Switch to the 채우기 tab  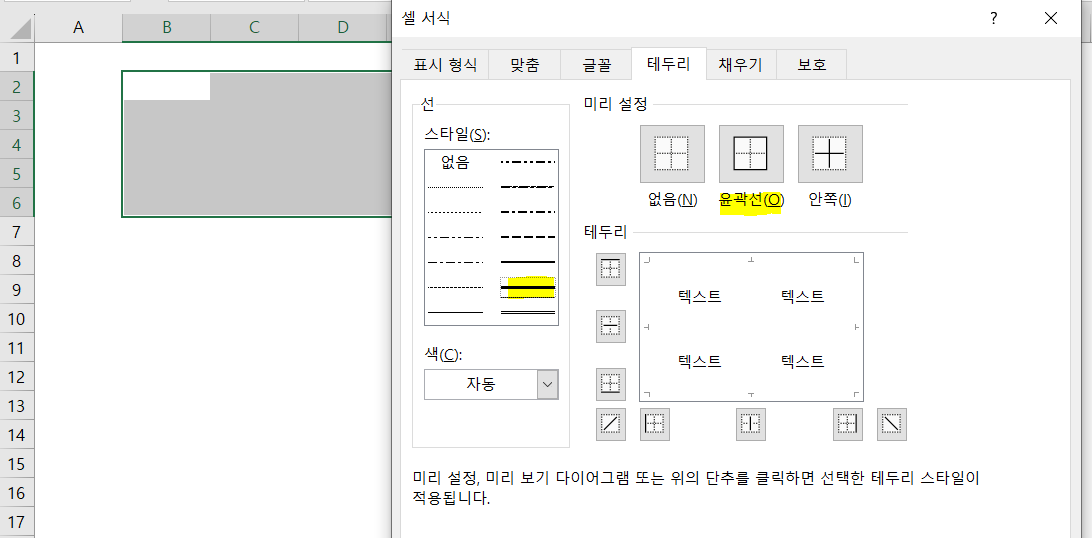(x=741, y=65)
